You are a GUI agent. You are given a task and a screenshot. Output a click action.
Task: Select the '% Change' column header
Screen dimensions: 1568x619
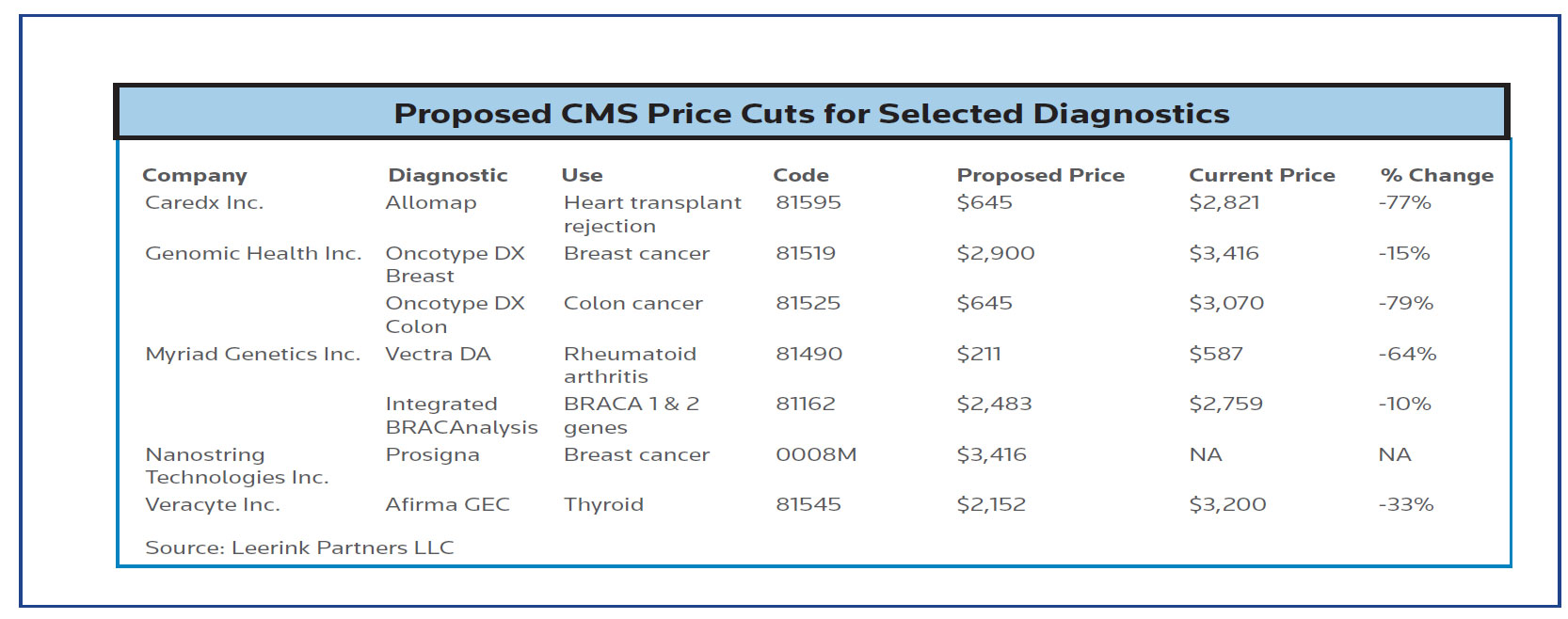[x=1436, y=175]
